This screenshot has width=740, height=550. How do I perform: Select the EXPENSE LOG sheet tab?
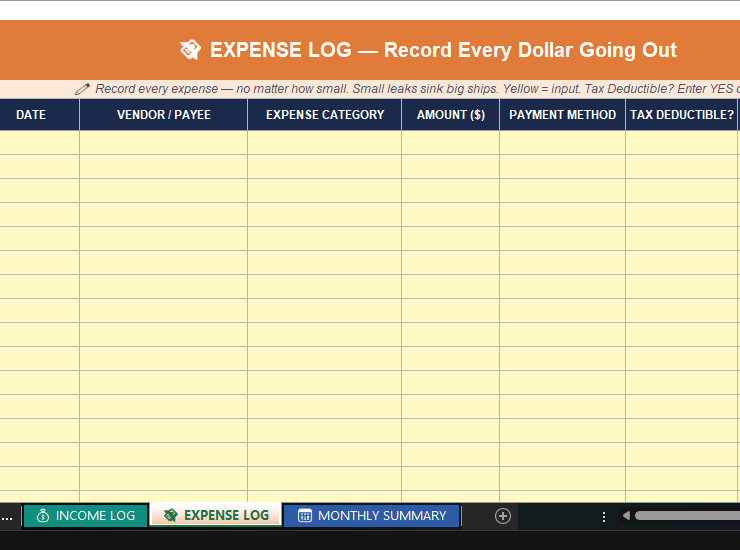226,516
